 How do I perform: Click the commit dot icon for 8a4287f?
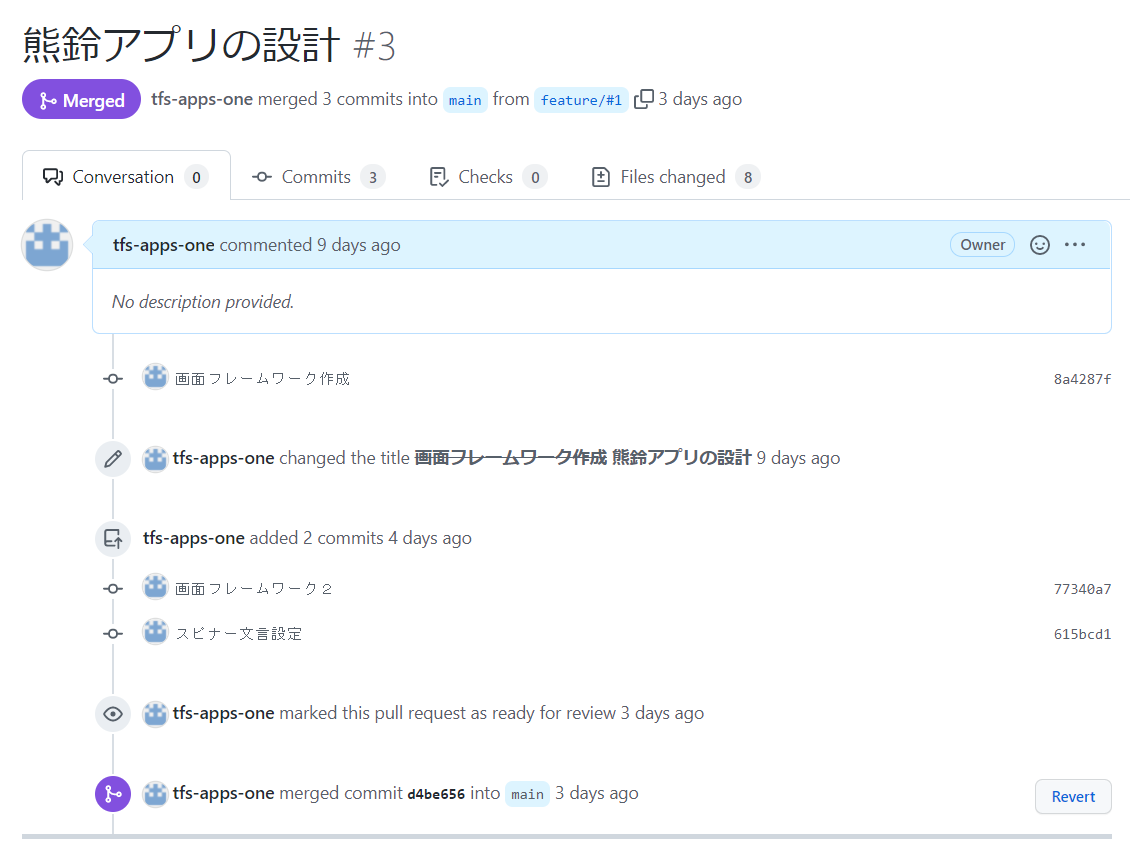click(113, 378)
